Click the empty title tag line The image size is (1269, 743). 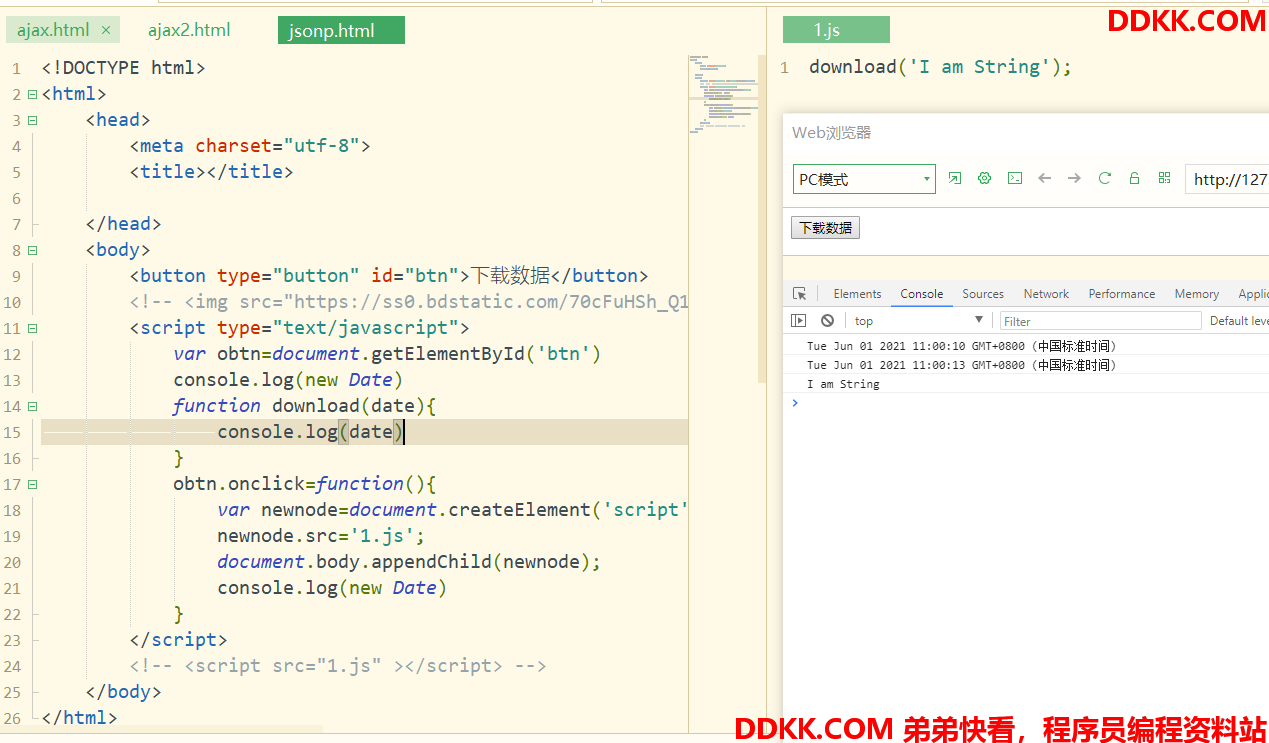click(212, 172)
